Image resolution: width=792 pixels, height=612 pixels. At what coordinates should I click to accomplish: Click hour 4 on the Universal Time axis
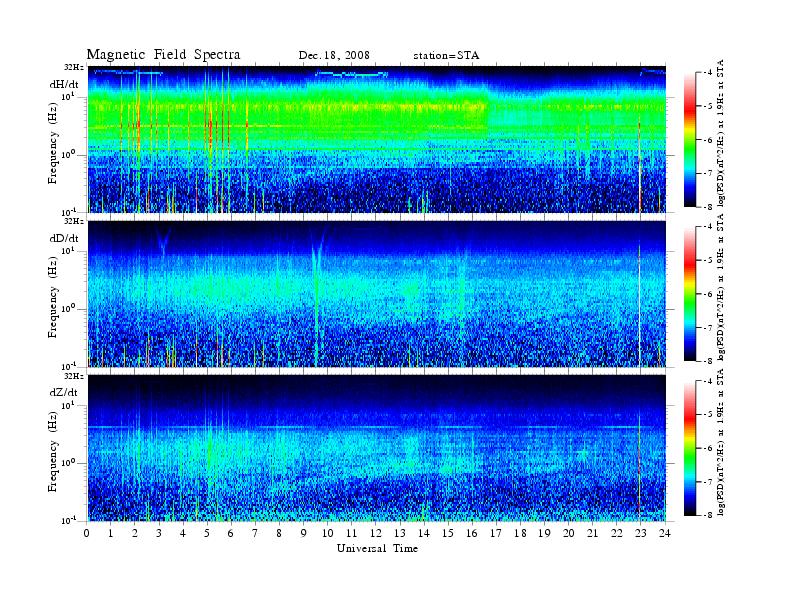click(183, 533)
